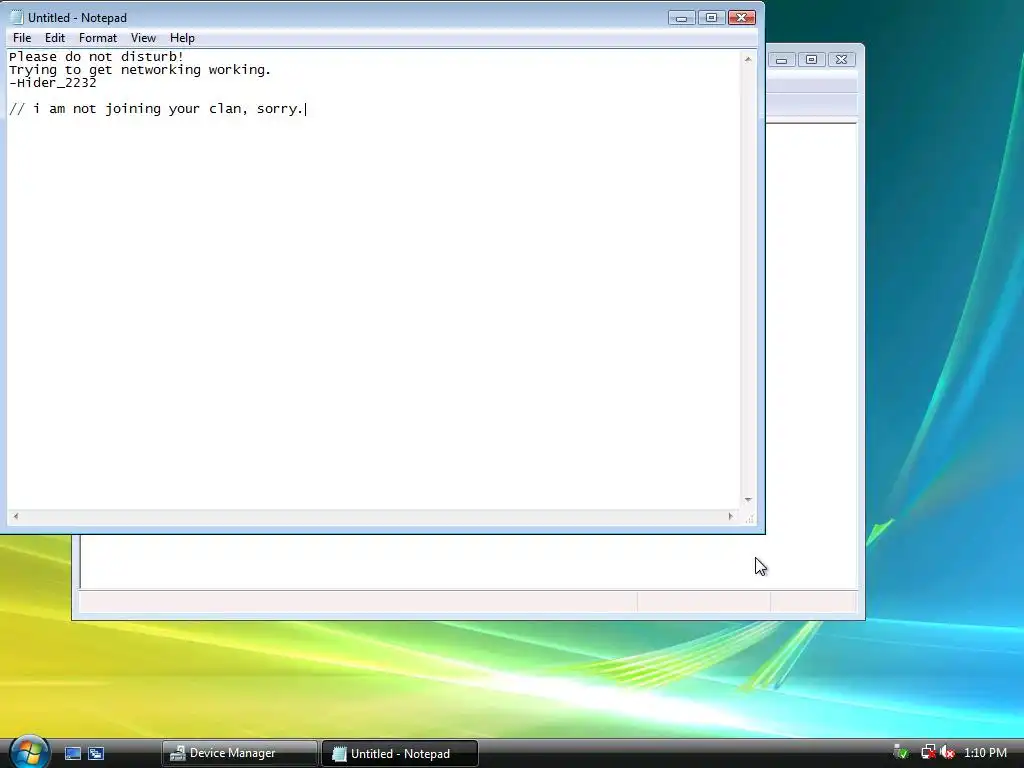This screenshot has height=768, width=1024.
Task: Close the Notepad window
Action: click(x=742, y=18)
